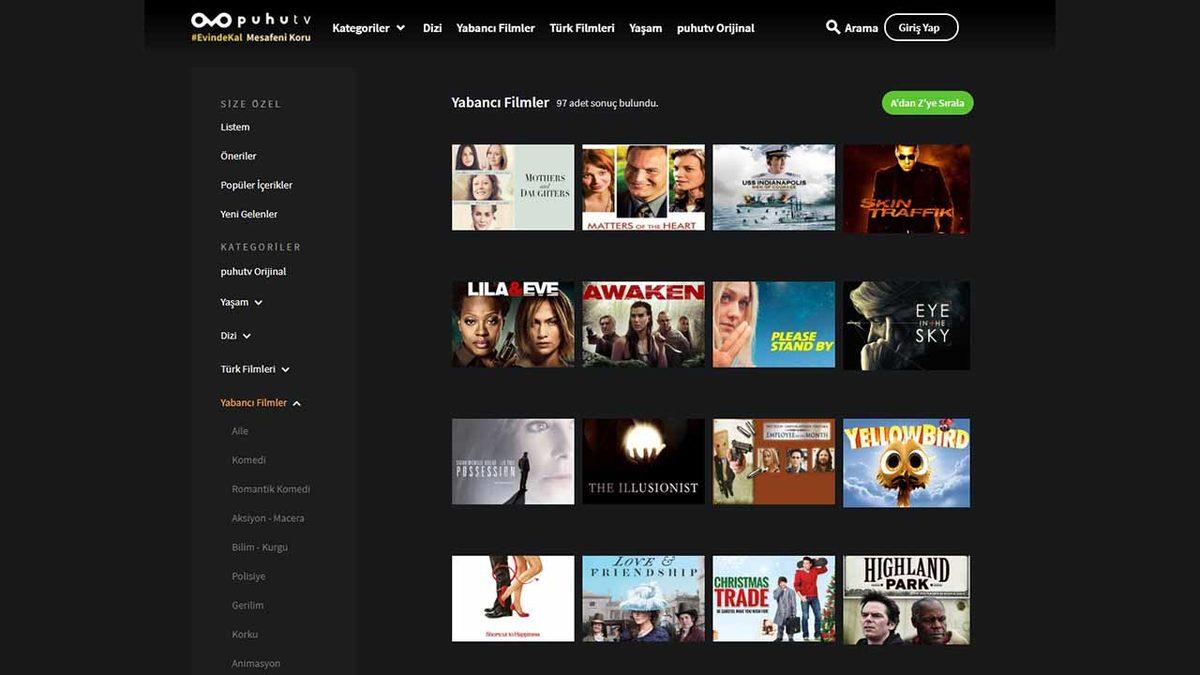
Task: Open the Awaken movie poster
Action: (643, 324)
